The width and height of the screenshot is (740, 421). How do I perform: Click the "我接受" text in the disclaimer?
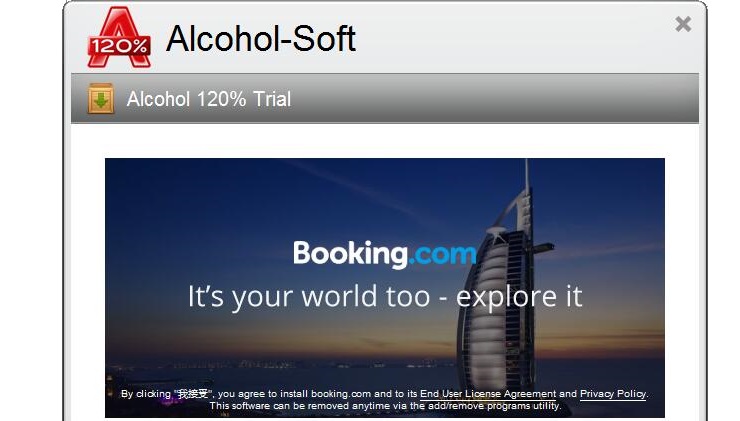pos(193,394)
